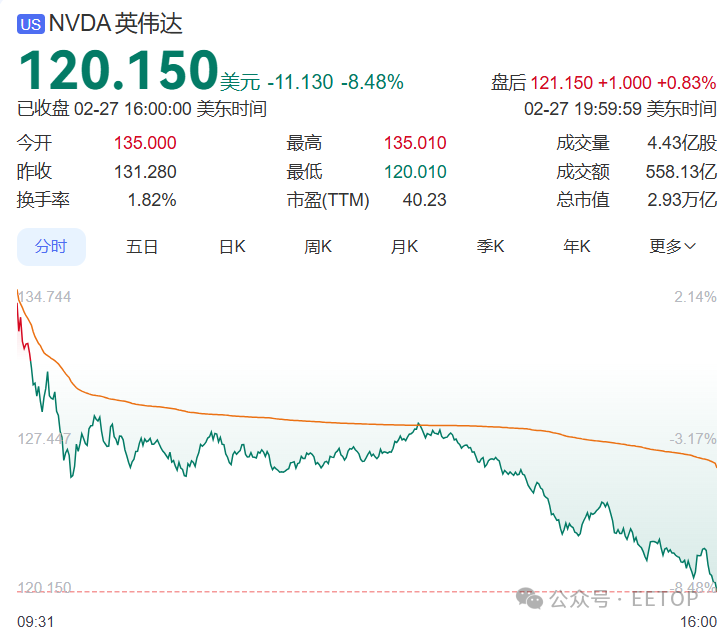This screenshot has height=628, width=722.
Task: Select the 分时 intraday tab
Action: click(51, 247)
